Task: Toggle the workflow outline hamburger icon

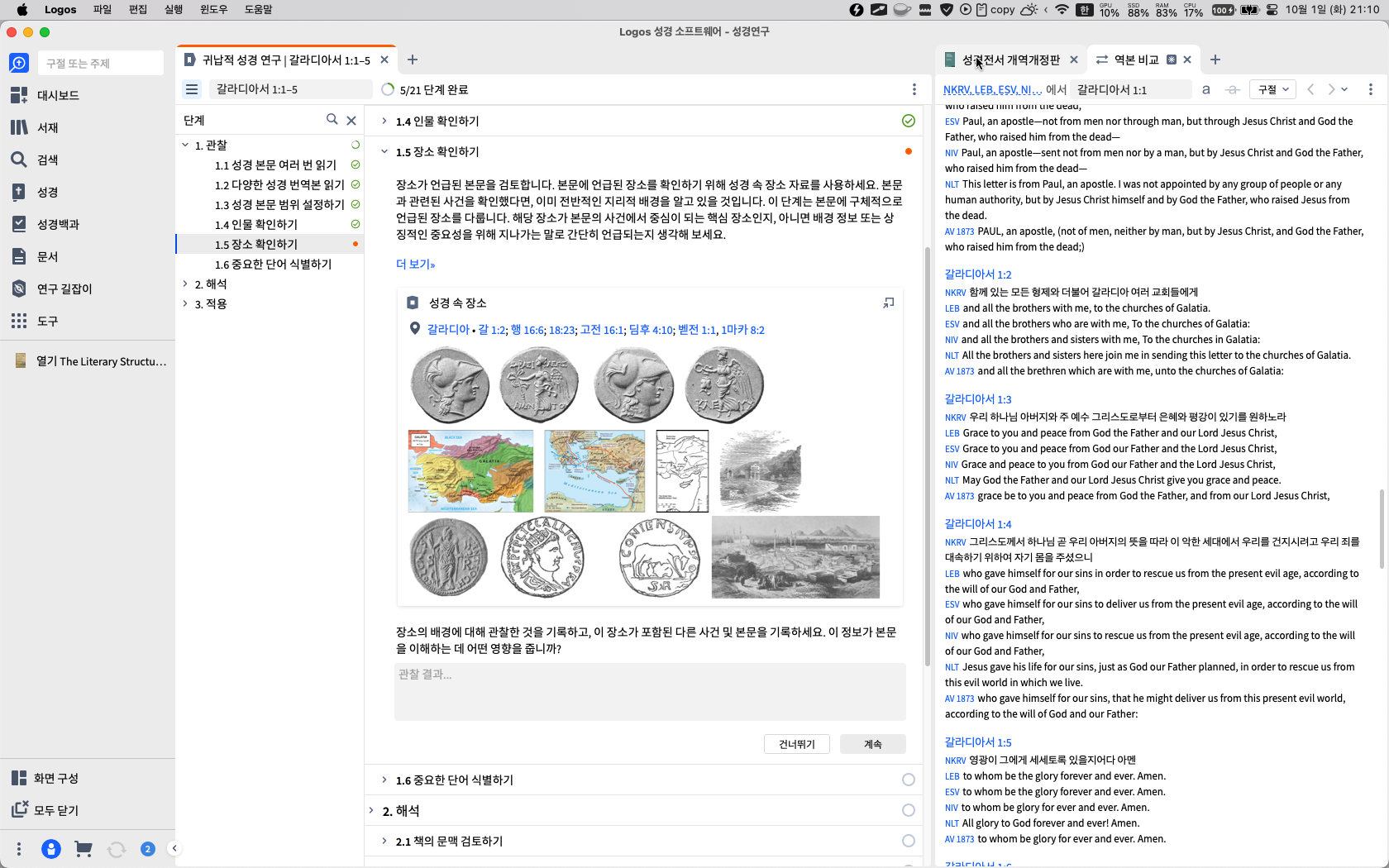Action: click(192, 89)
